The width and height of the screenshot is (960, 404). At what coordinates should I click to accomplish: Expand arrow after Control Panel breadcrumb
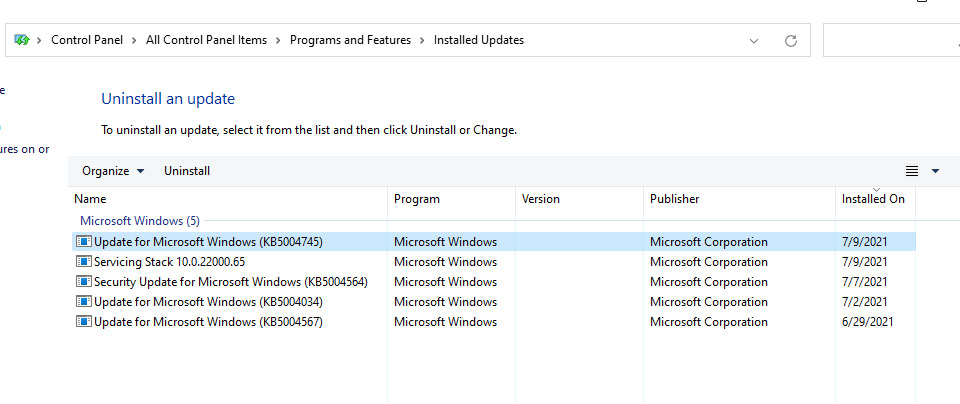(x=134, y=40)
